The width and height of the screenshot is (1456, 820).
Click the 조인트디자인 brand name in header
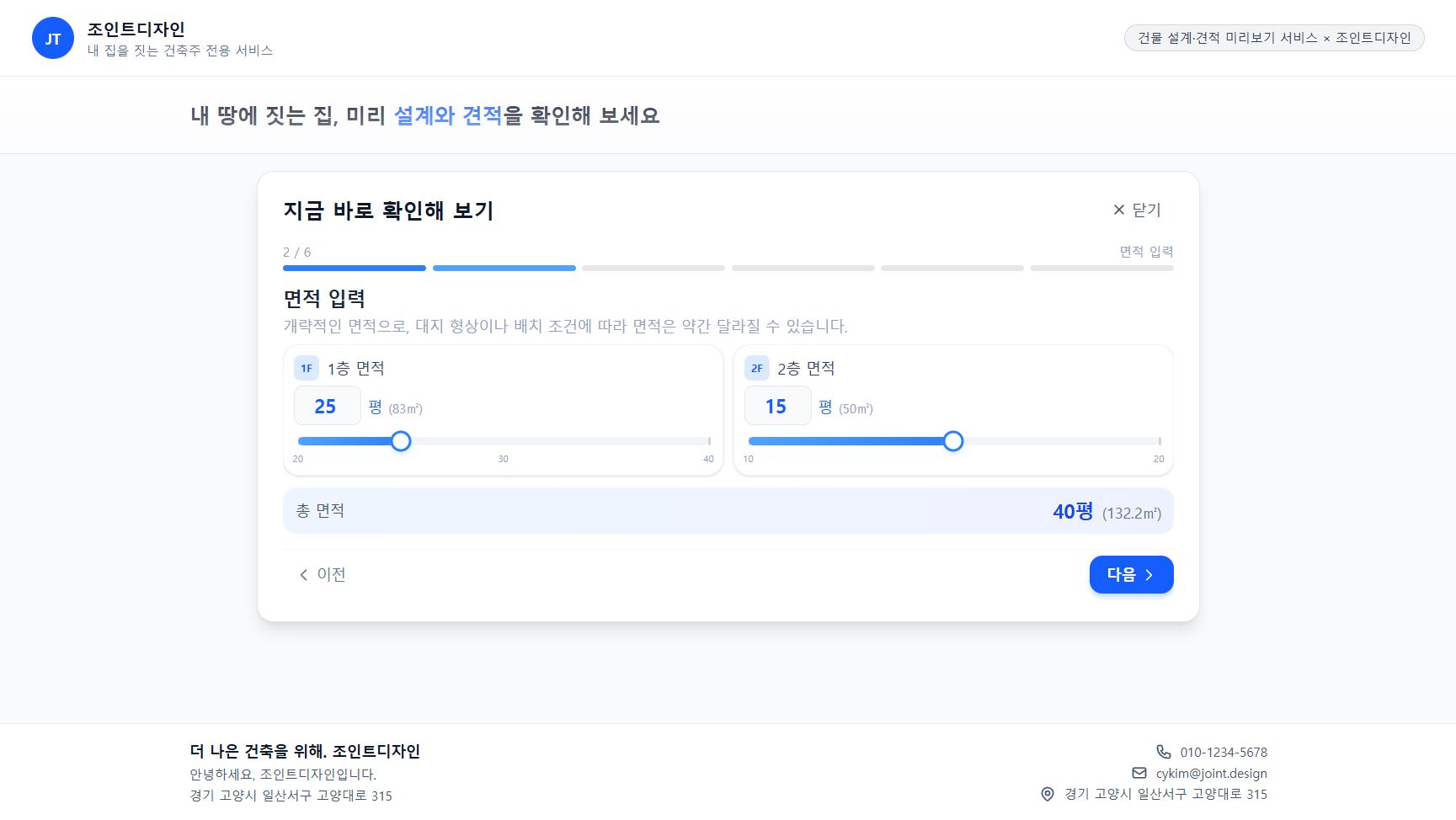point(136,29)
